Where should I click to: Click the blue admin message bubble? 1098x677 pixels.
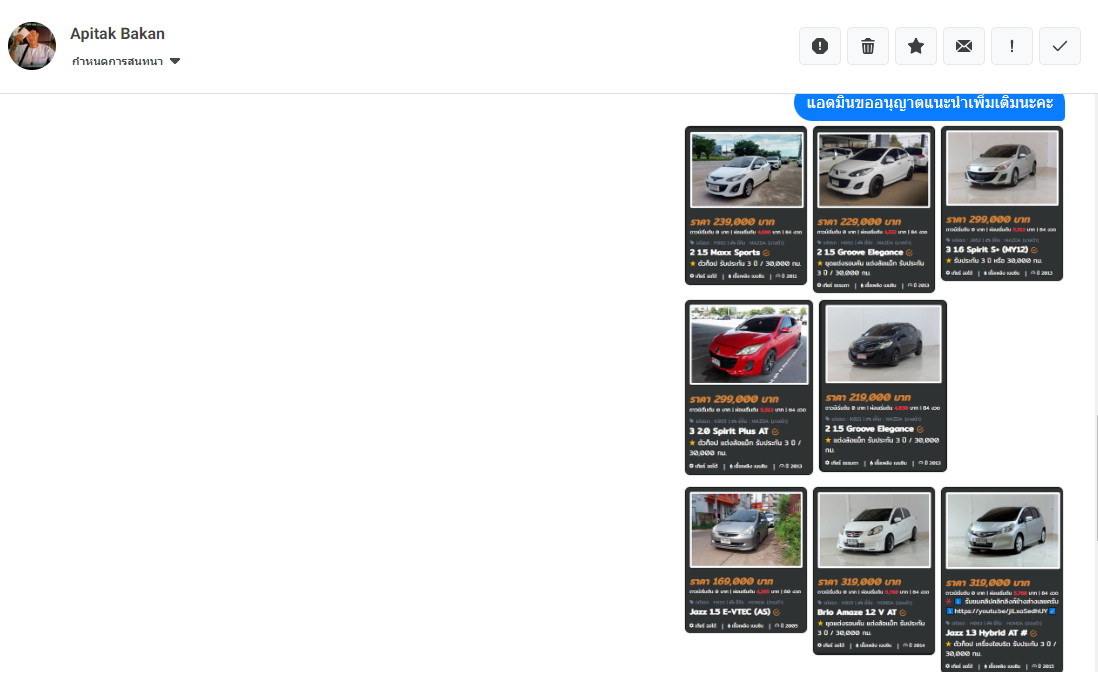point(929,104)
